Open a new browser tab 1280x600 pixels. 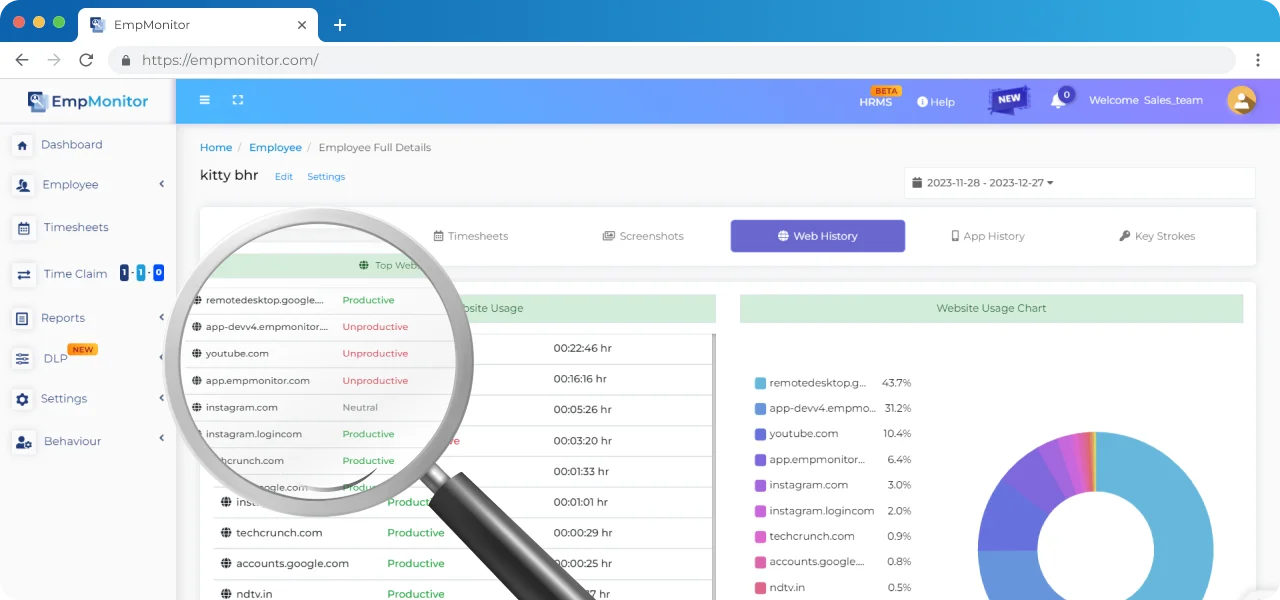click(339, 24)
